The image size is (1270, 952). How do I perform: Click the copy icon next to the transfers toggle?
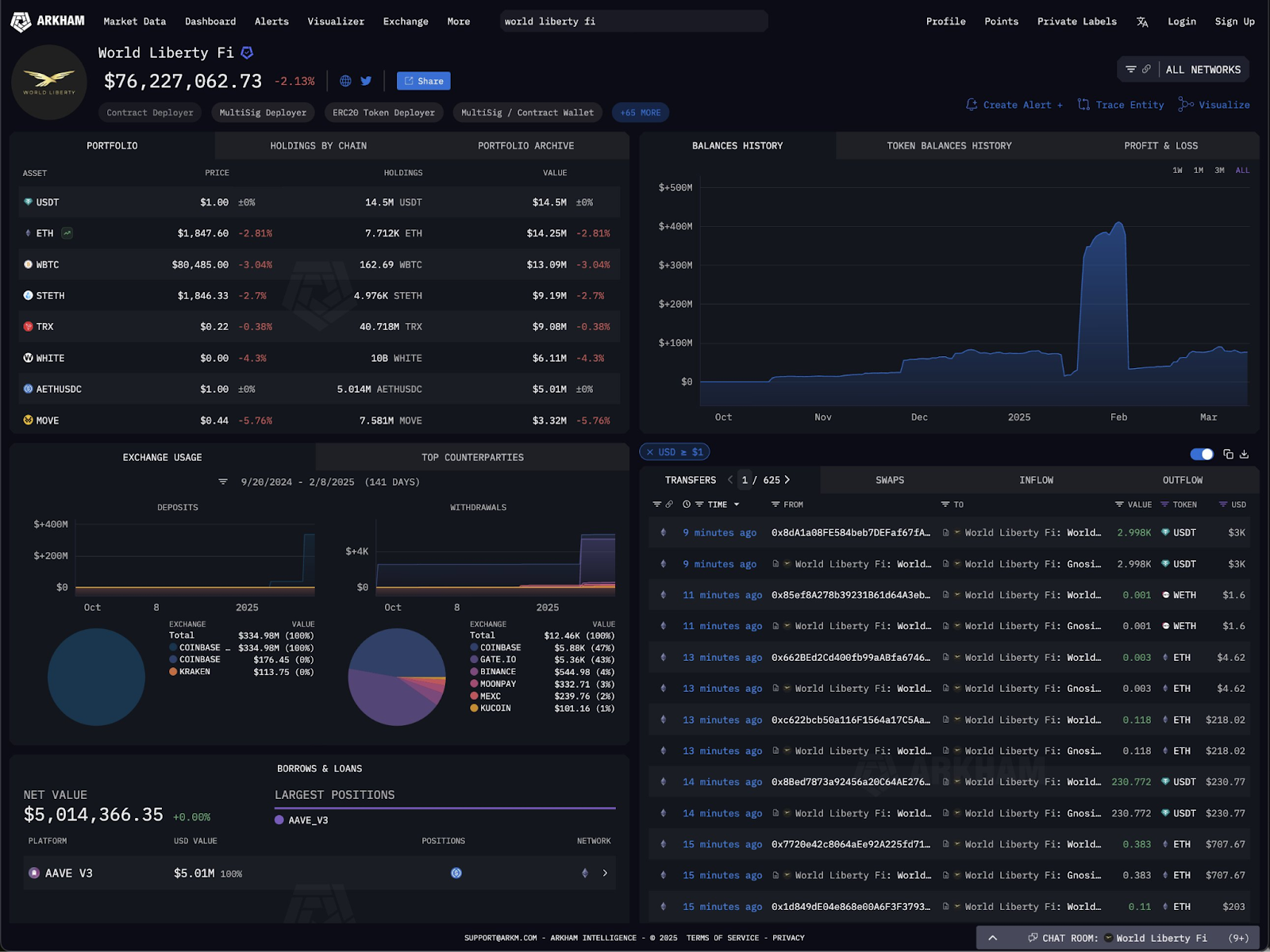tap(1227, 454)
